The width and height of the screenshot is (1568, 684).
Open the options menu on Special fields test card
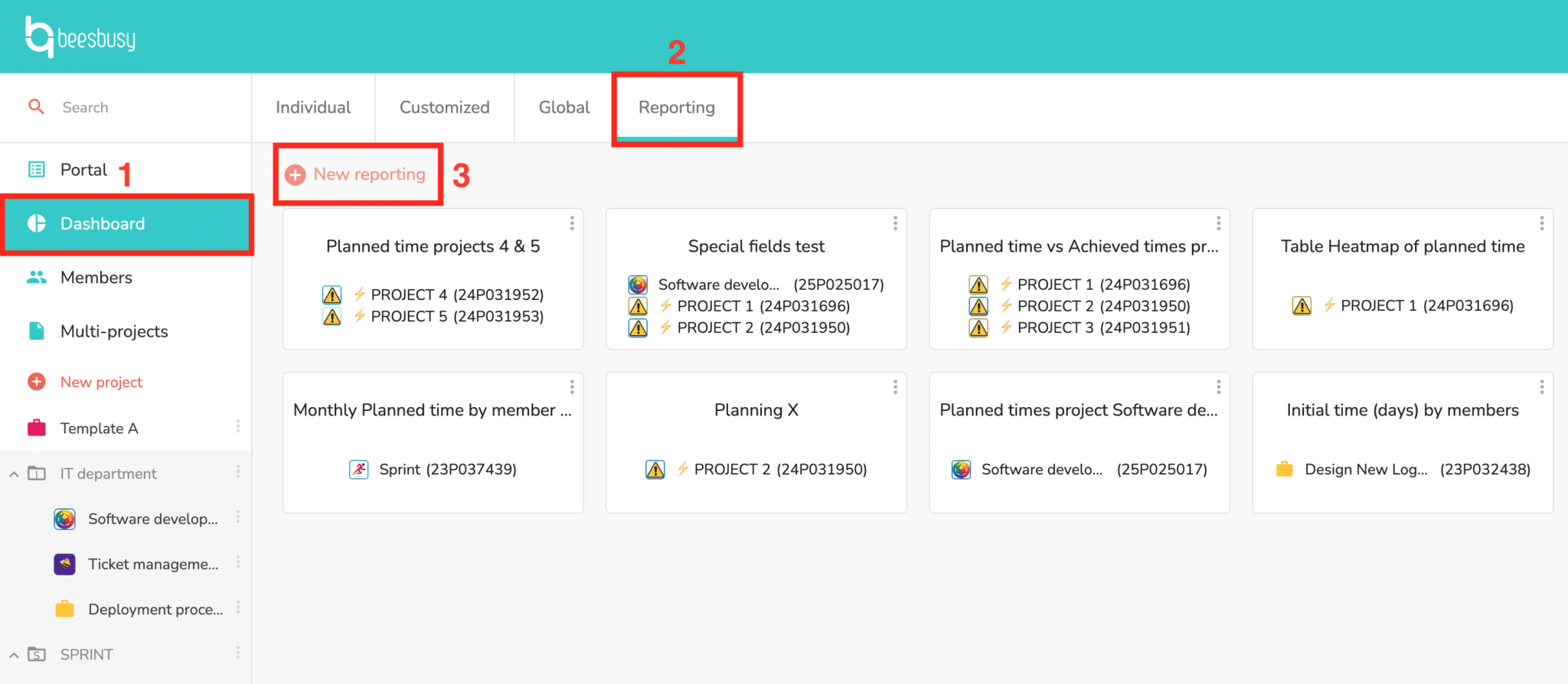895,223
